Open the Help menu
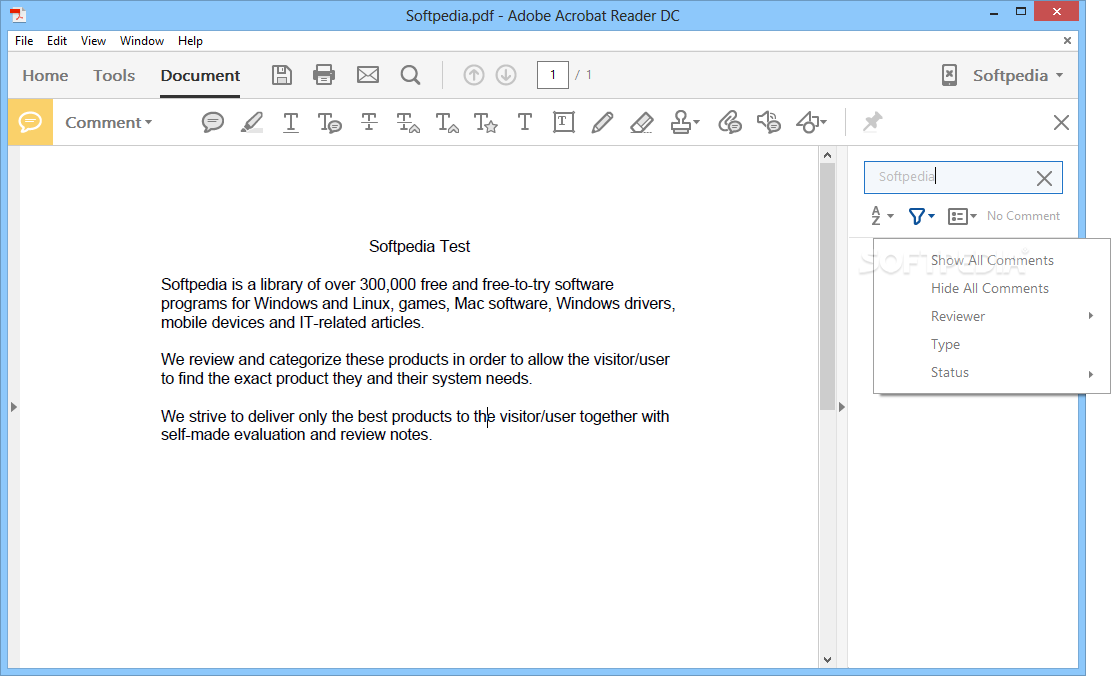 (x=190, y=41)
